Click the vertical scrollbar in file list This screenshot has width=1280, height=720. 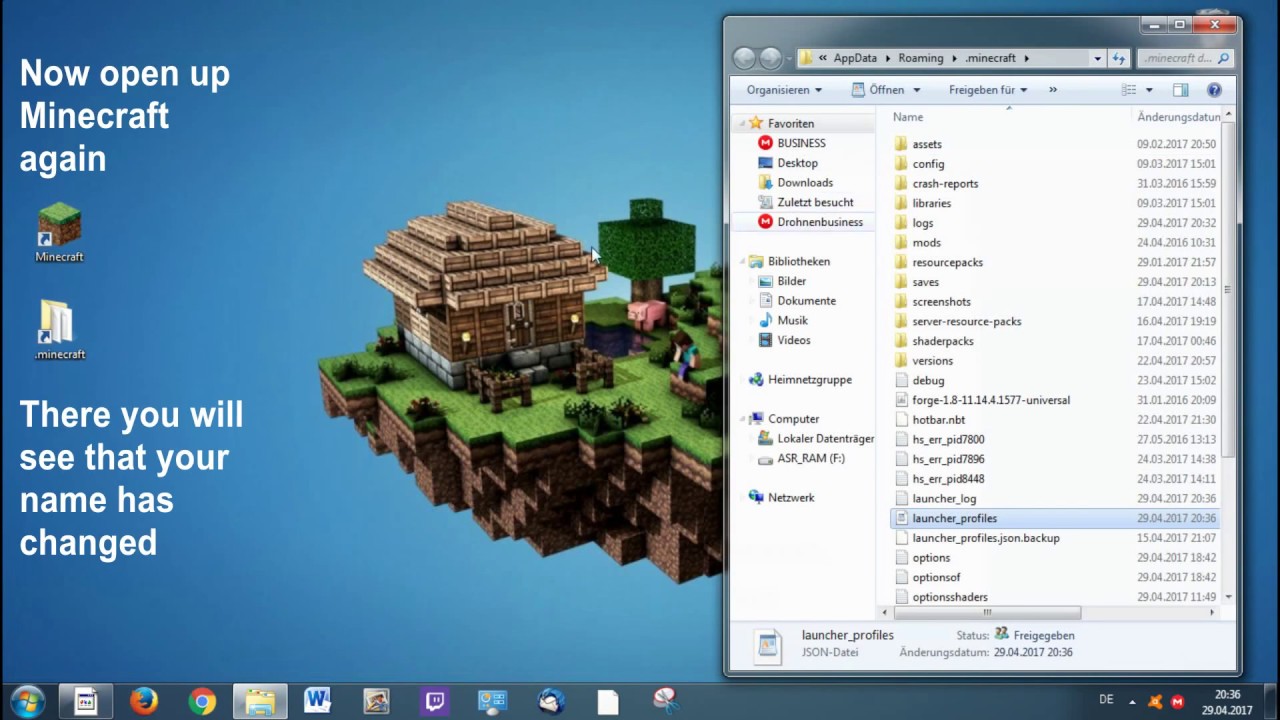tap(1228, 290)
